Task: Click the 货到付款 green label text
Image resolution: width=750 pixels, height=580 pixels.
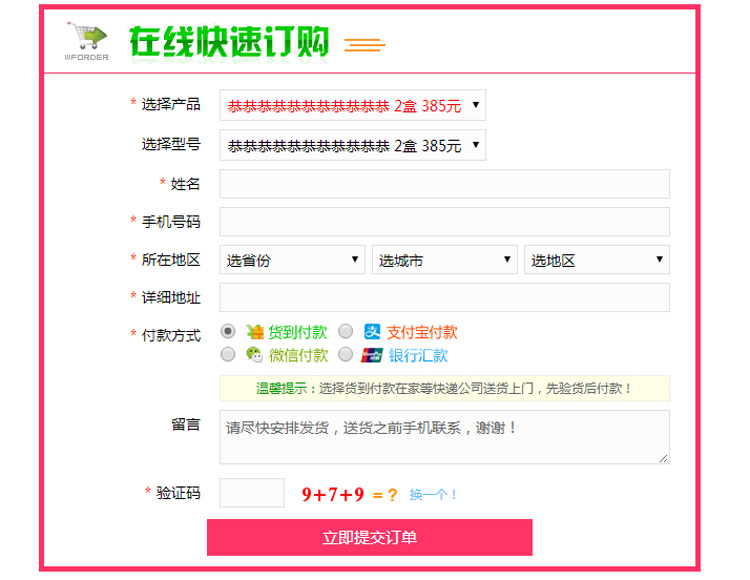Action: 298,332
